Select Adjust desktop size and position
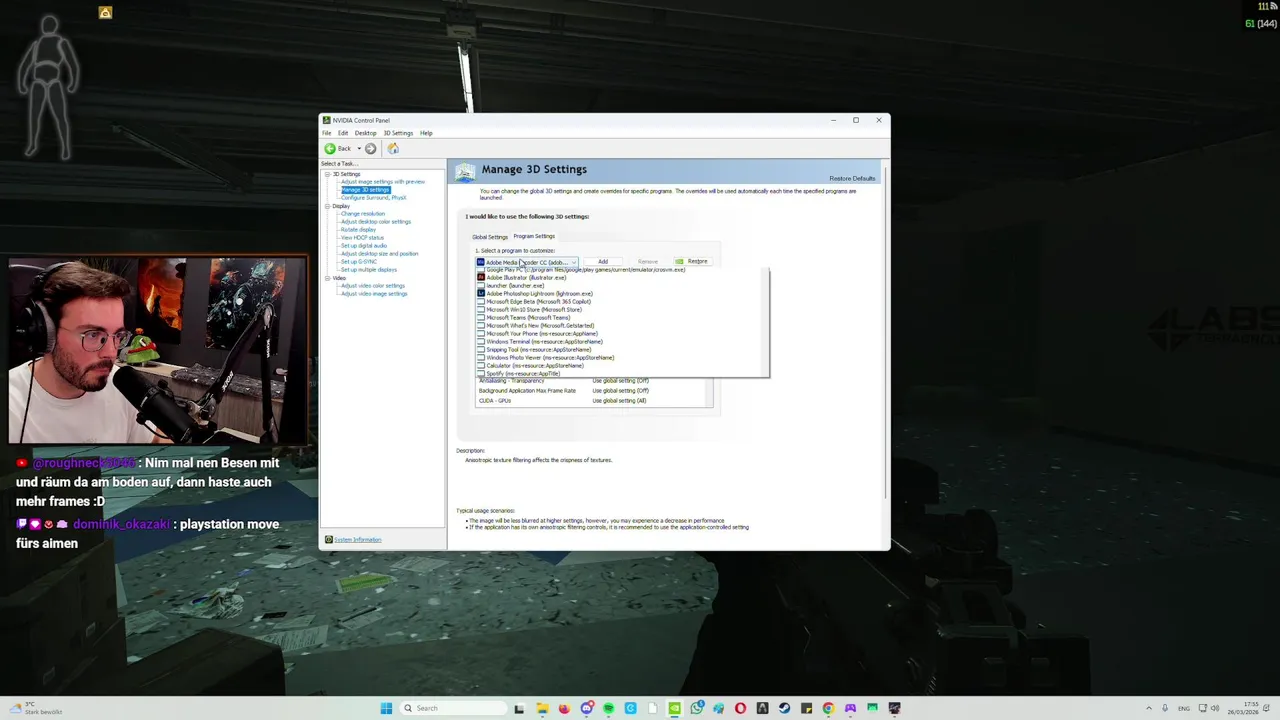This screenshot has width=1280, height=720. (380, 254)
